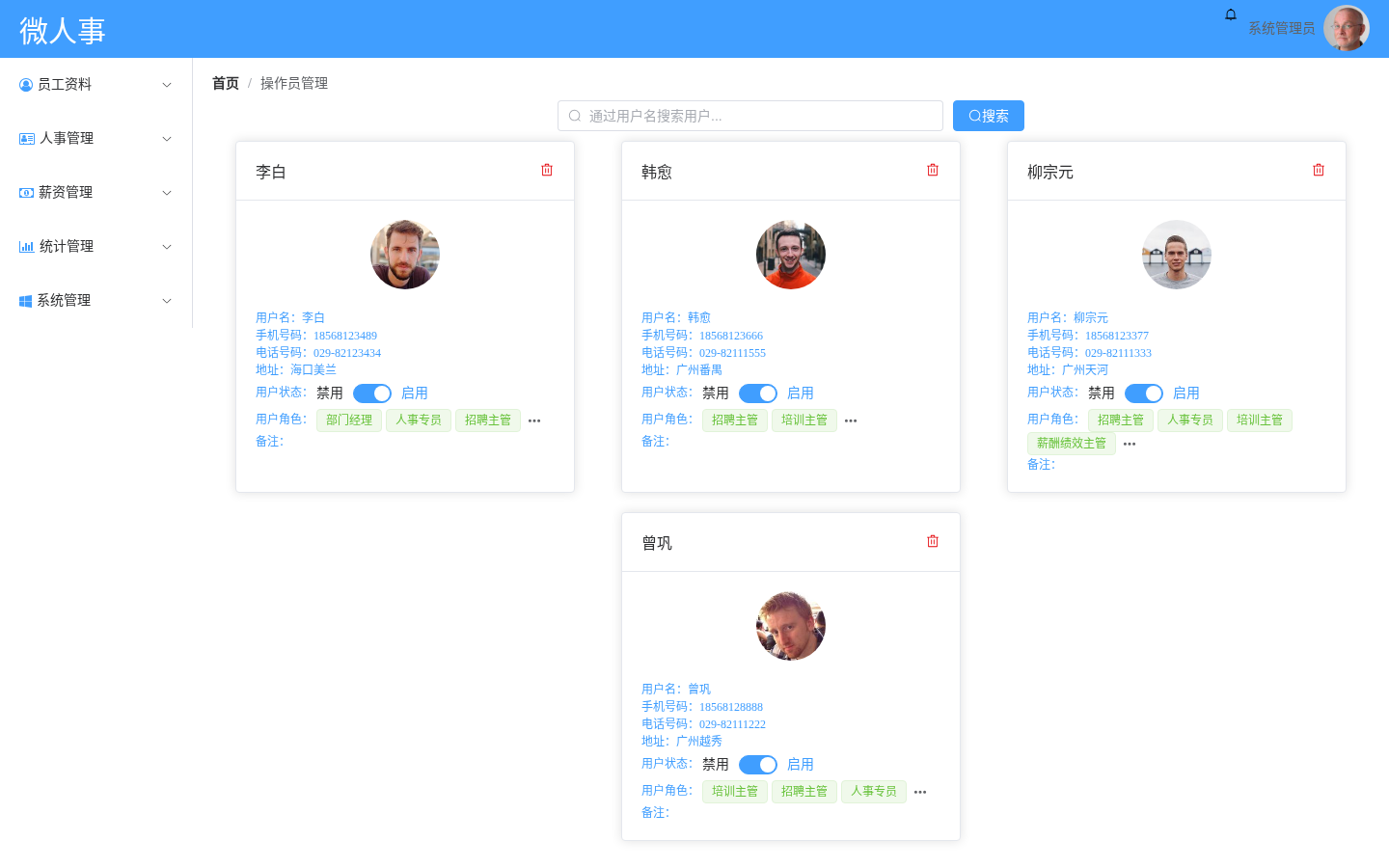
Task: Delete the 韩愈 user card
Action: pos(933,170)
